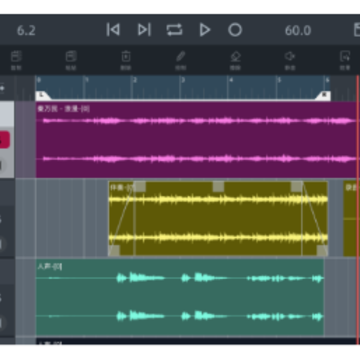360x360 pixels.
Task: Click bar 4 on the timeline ruler
Action: tap(231, 80)
